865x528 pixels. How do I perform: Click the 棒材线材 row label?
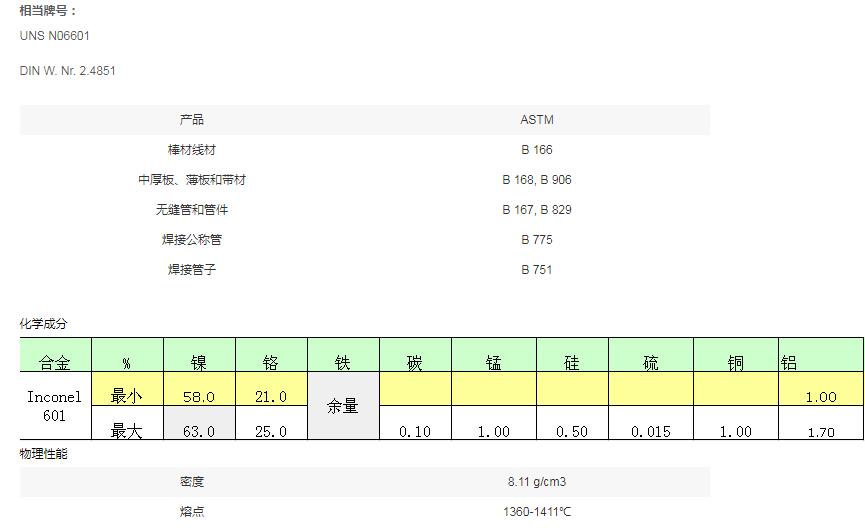tap(192, 150)
